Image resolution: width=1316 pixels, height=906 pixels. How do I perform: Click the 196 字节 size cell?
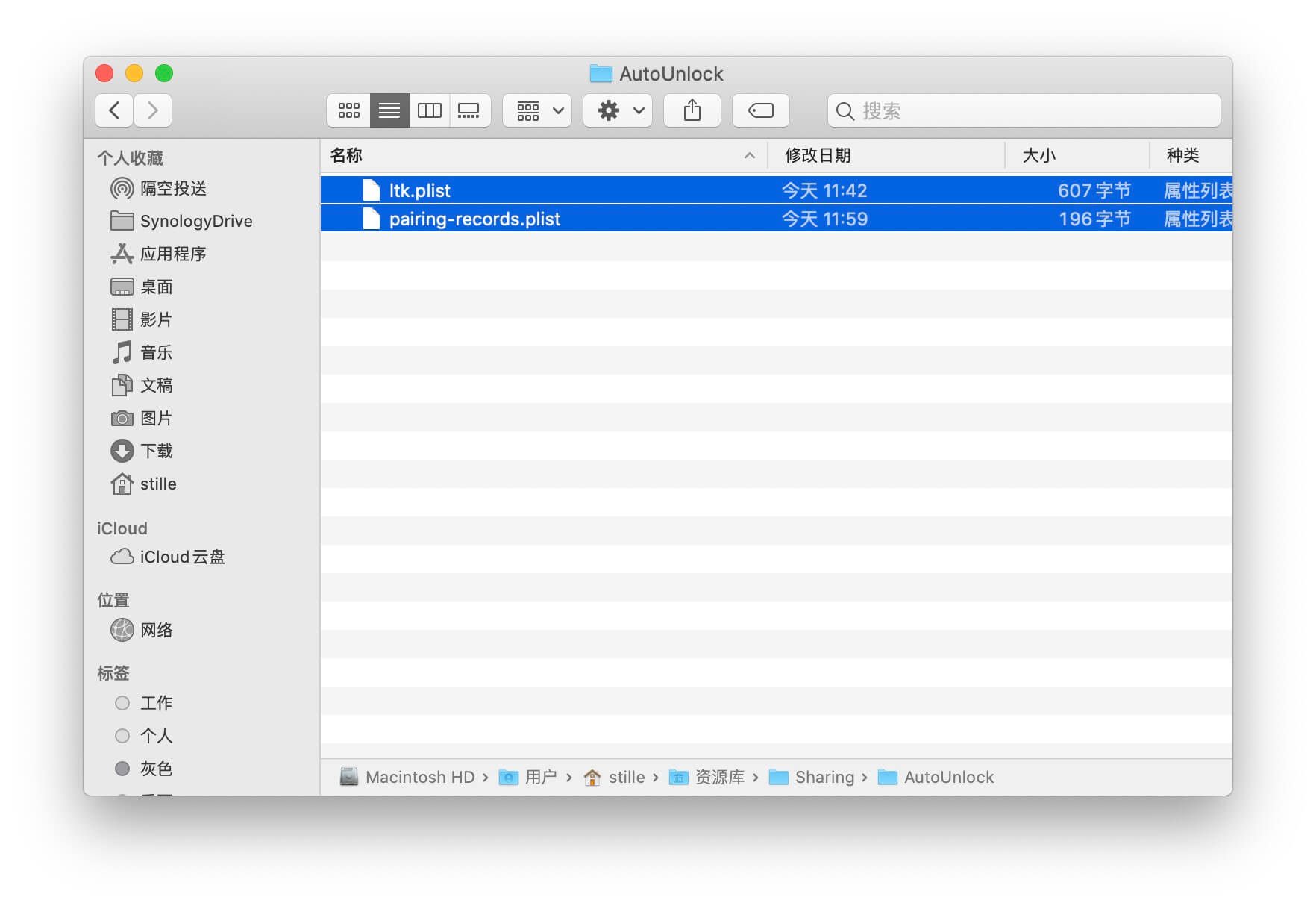coord(1095,219)
